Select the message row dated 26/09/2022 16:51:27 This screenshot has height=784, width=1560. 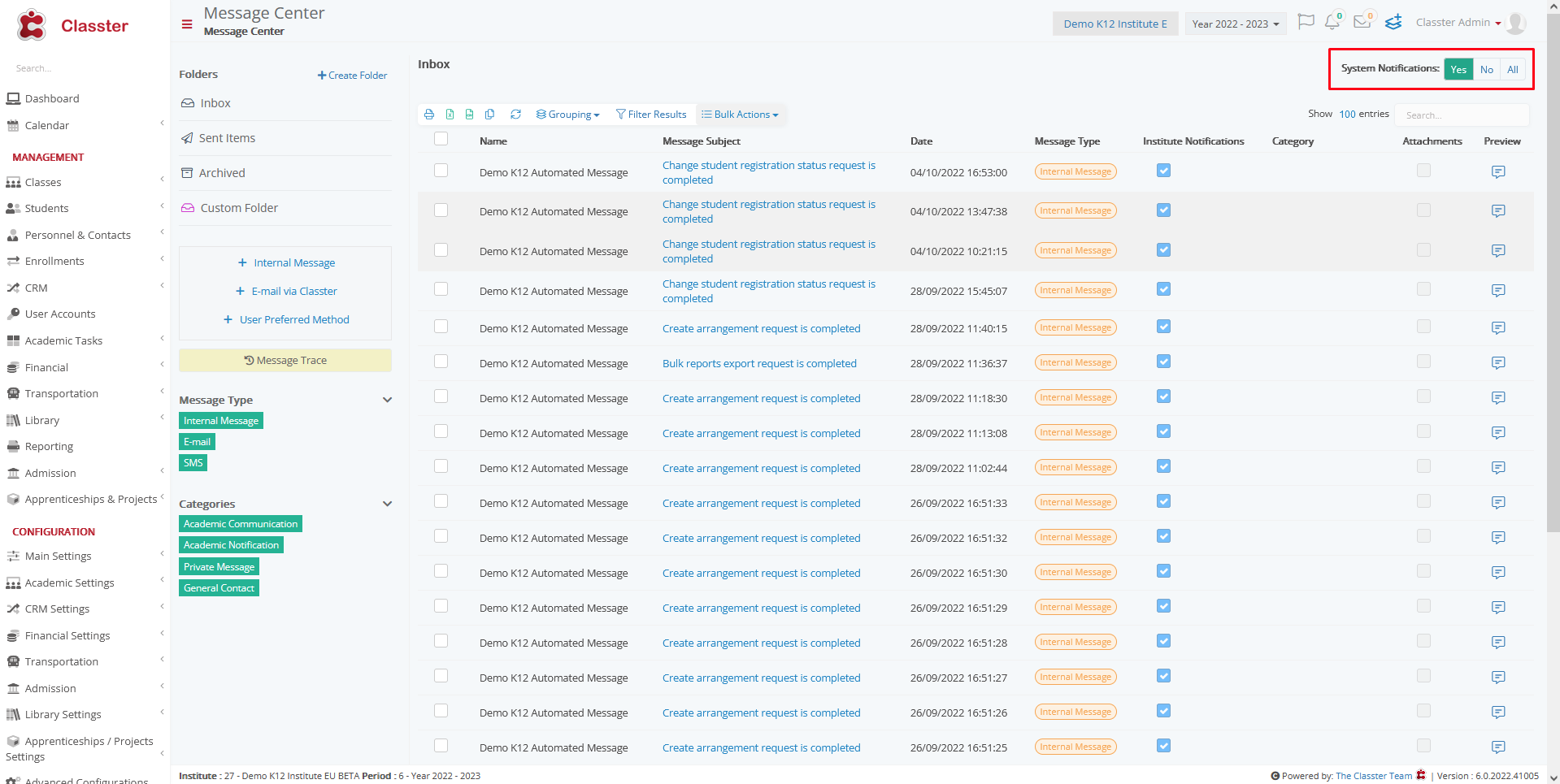(x=441, y=676)
